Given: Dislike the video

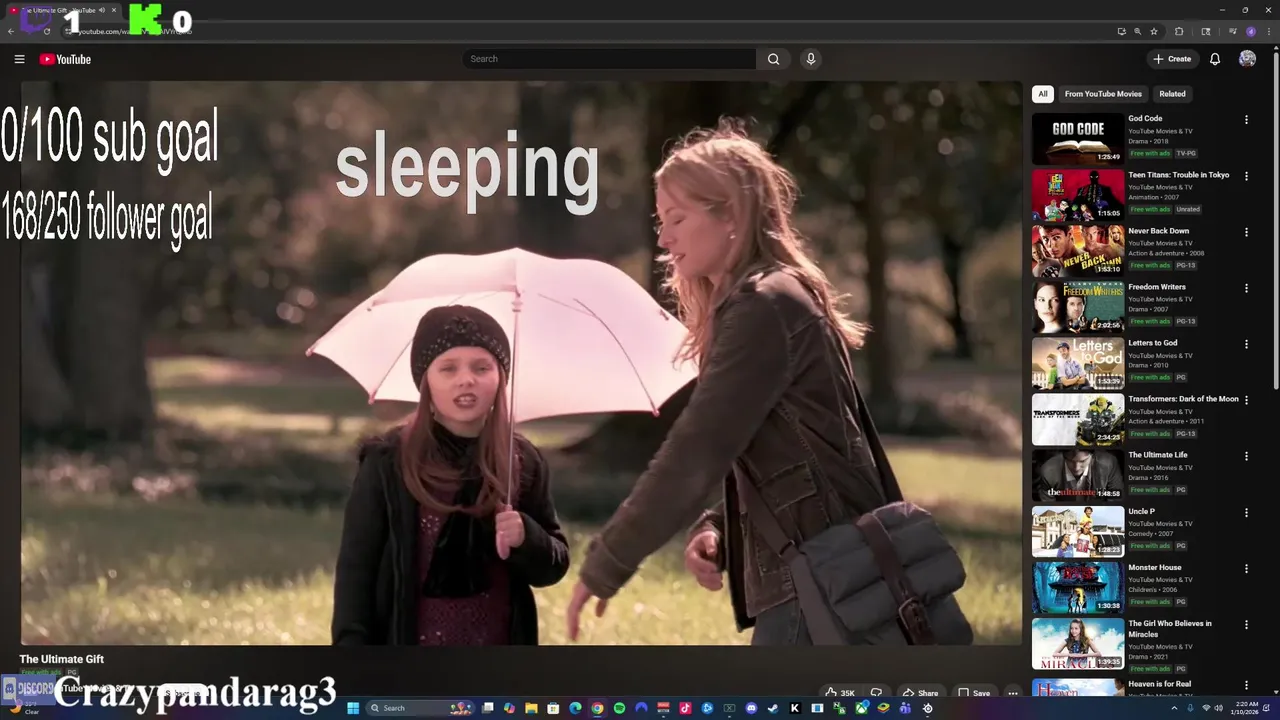Looking at the screenshot, I should [876, 693].
